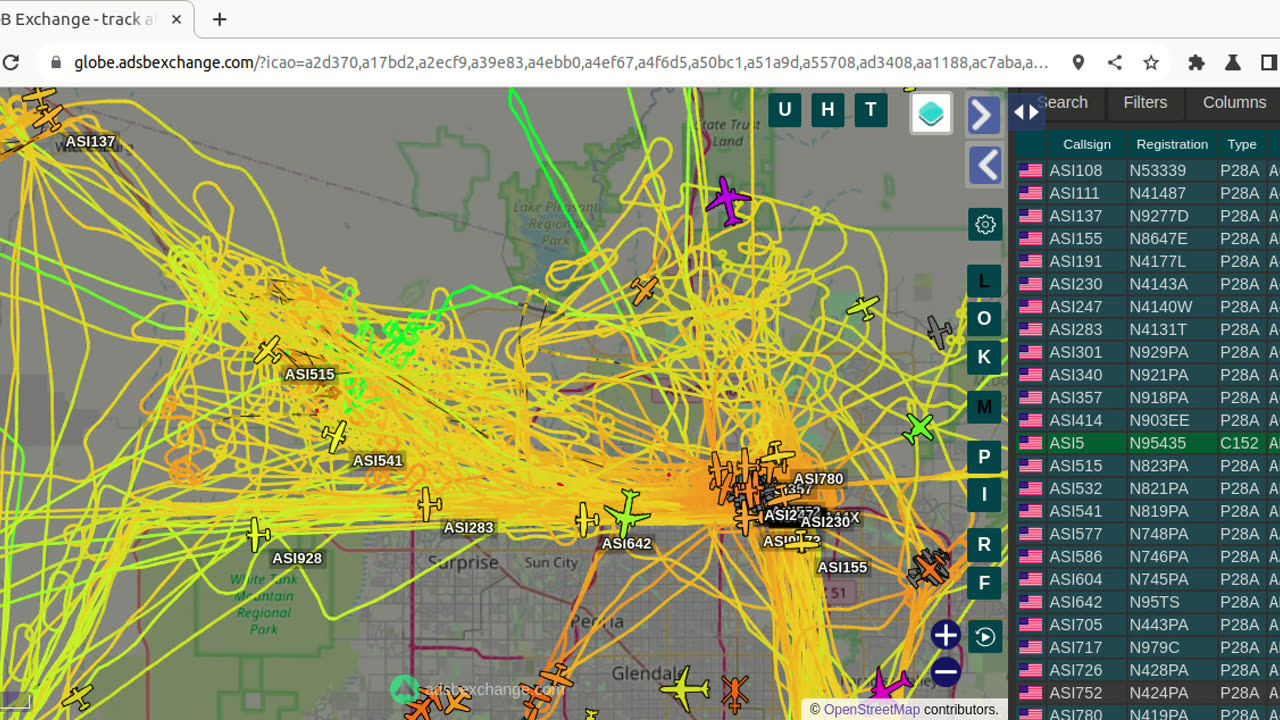Select the ASI752 table row
1280x720 pixels.
click(1148, 693)
